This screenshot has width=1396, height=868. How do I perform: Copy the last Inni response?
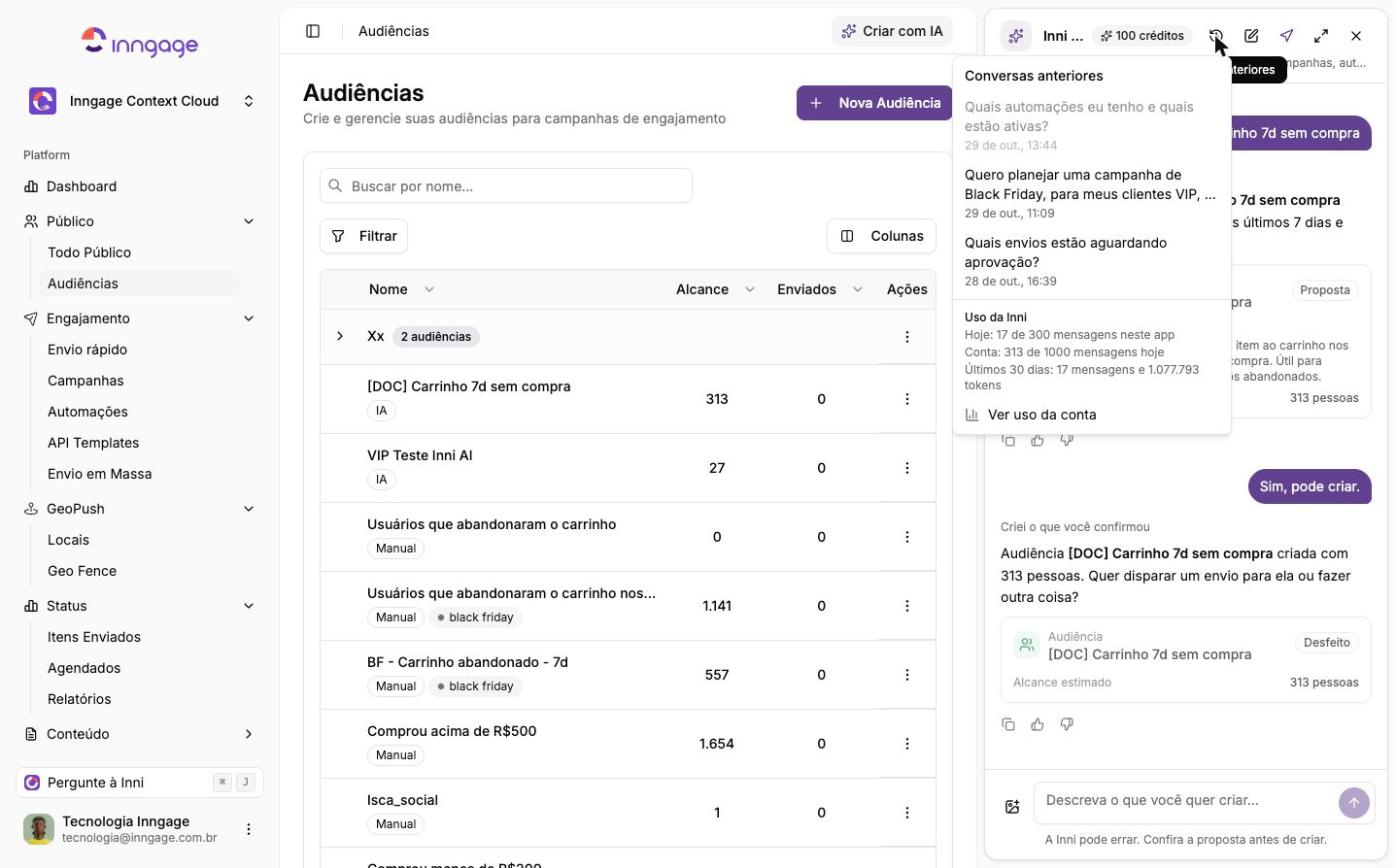[1008, 724]
